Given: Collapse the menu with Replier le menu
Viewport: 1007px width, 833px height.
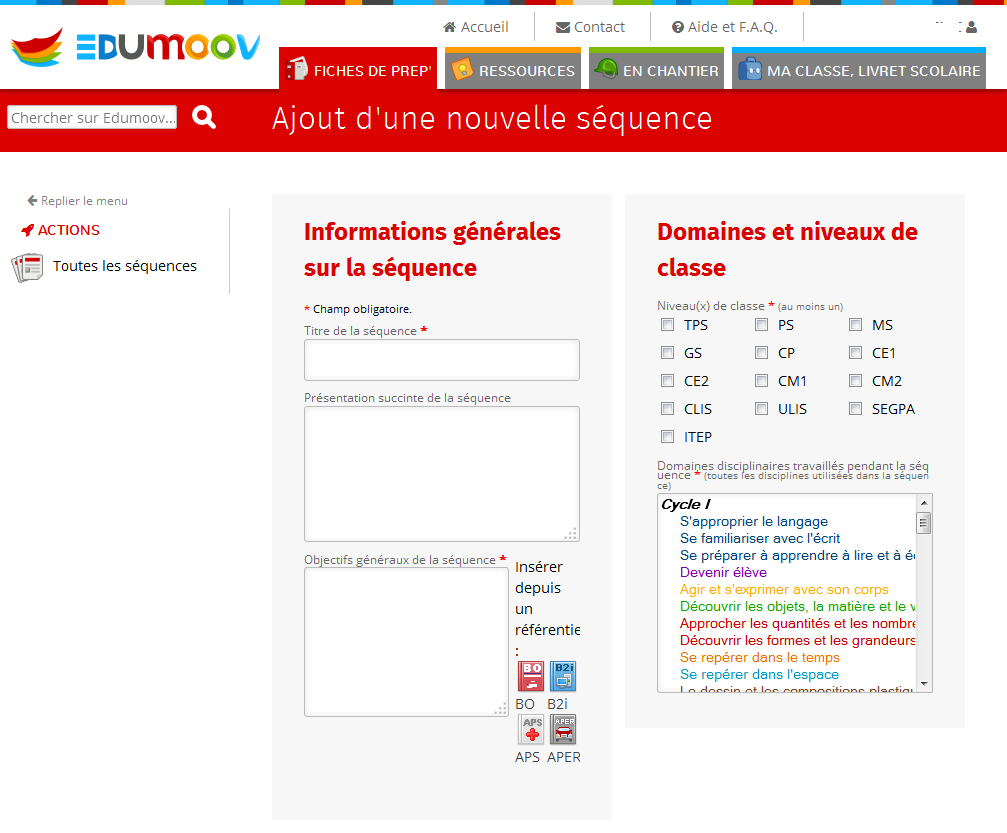Looking at the screenshot, I should [78, 201].
